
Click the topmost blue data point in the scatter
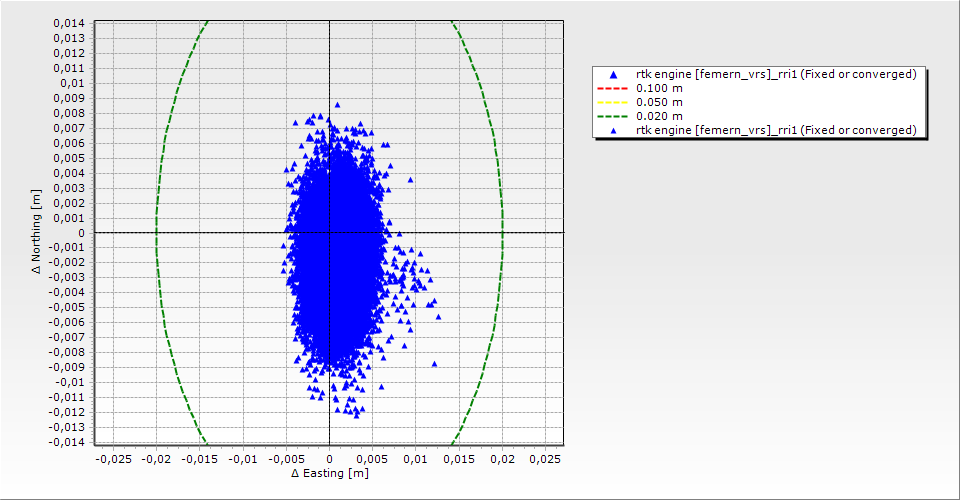[x=337, y=104]
